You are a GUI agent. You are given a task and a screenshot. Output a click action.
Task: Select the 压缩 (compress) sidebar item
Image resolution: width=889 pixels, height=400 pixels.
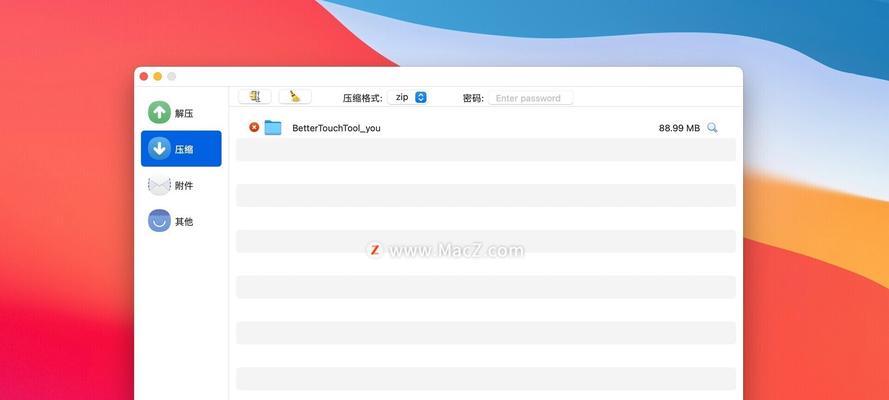coord(181,148)
